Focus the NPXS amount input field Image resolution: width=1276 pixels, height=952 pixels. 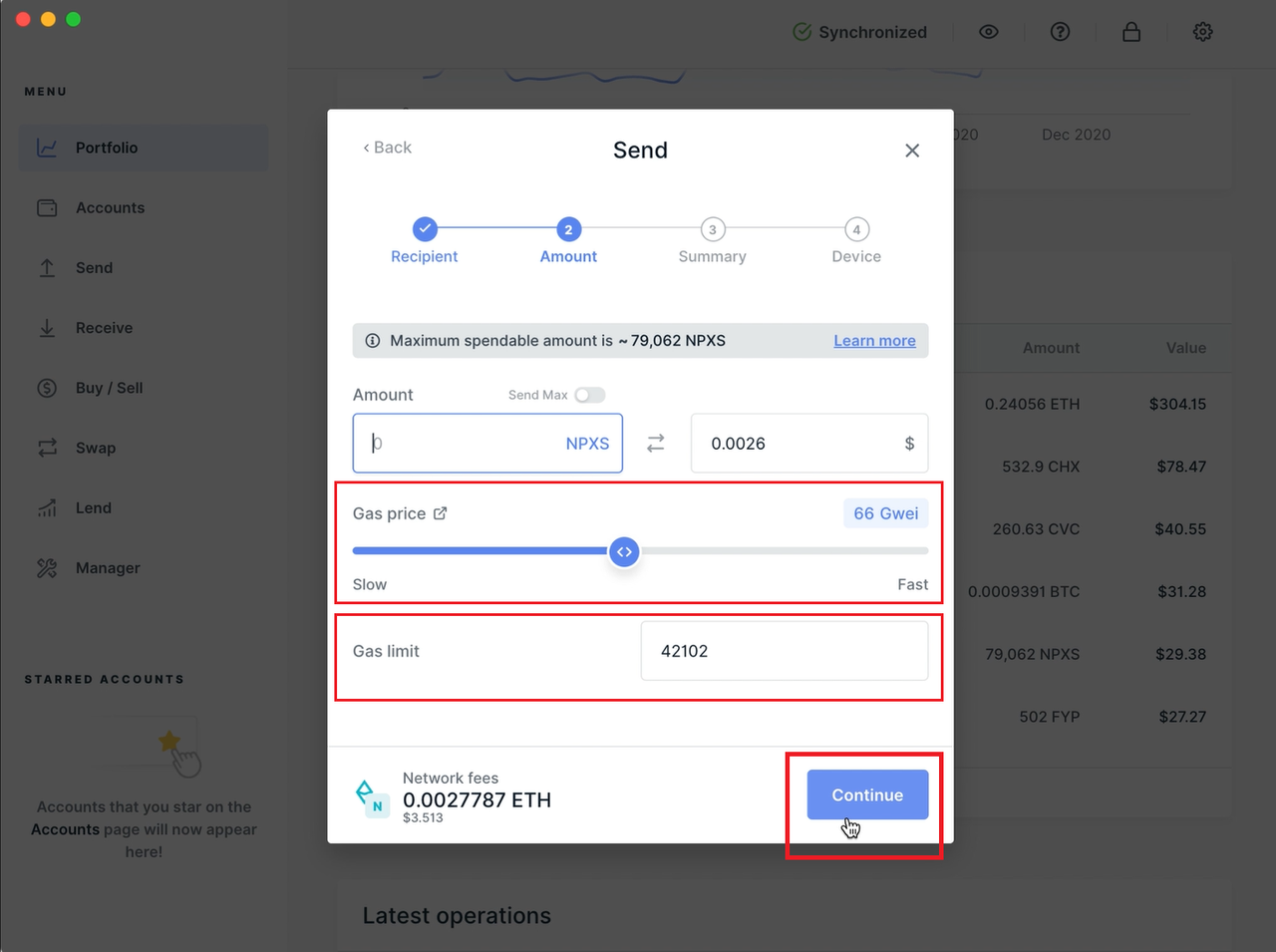[x=487, y=444]
